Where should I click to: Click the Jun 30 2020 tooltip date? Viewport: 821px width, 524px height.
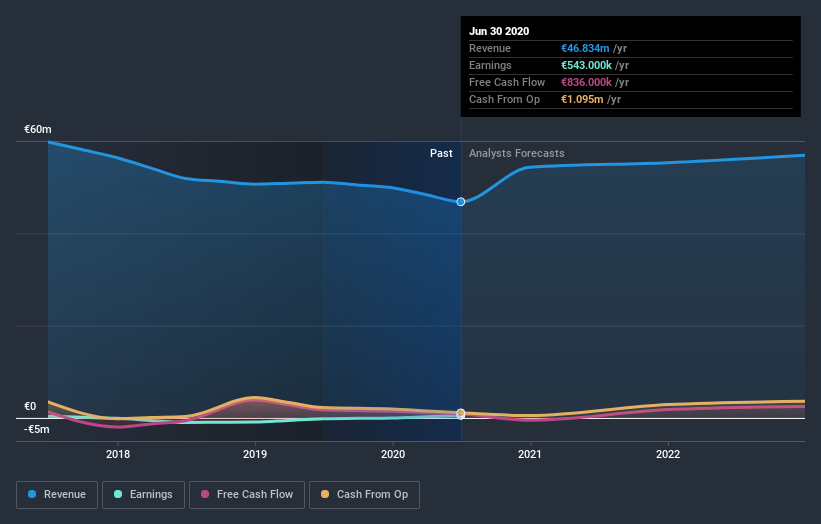499,31
